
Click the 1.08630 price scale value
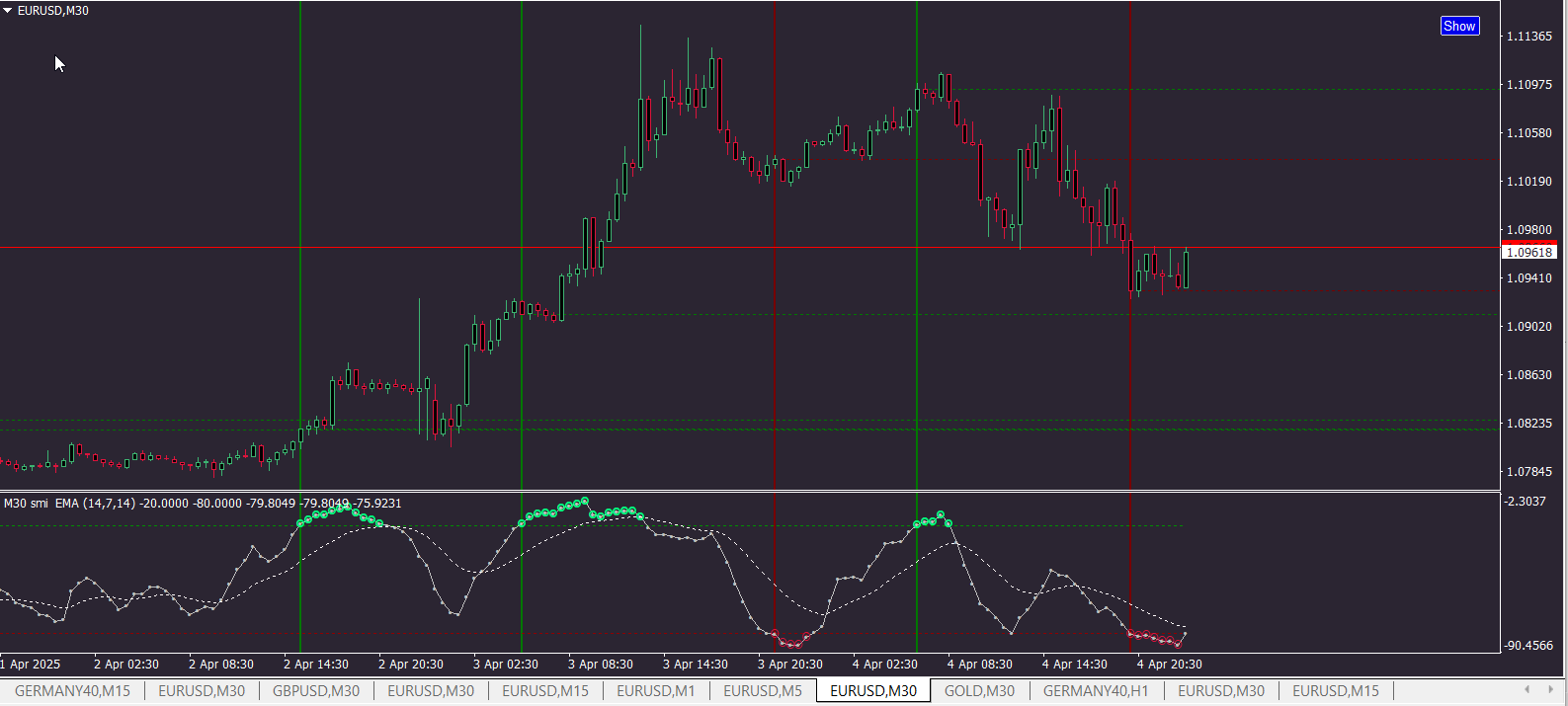coord(1528,375)
